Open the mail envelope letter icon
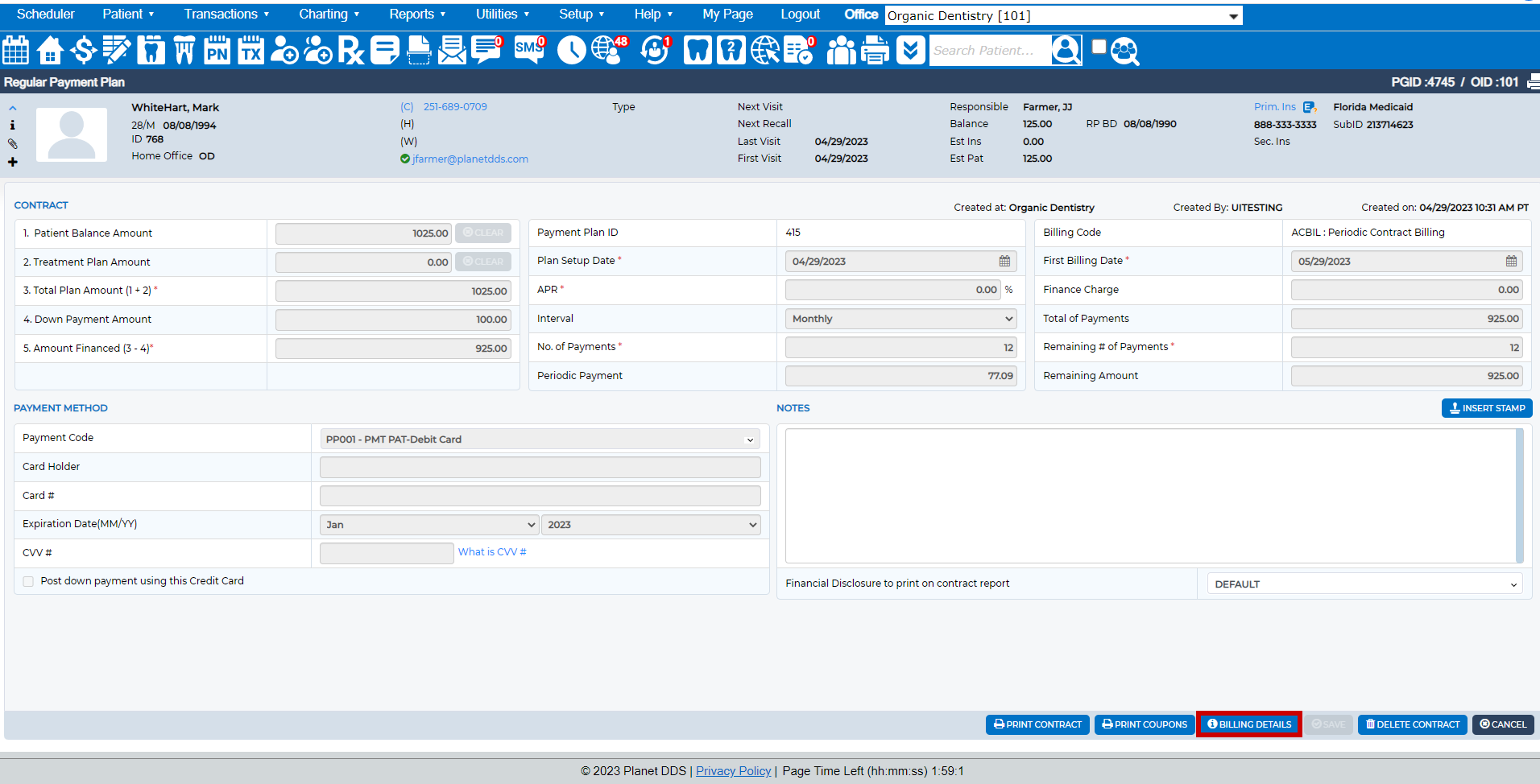 click(452, 50)
